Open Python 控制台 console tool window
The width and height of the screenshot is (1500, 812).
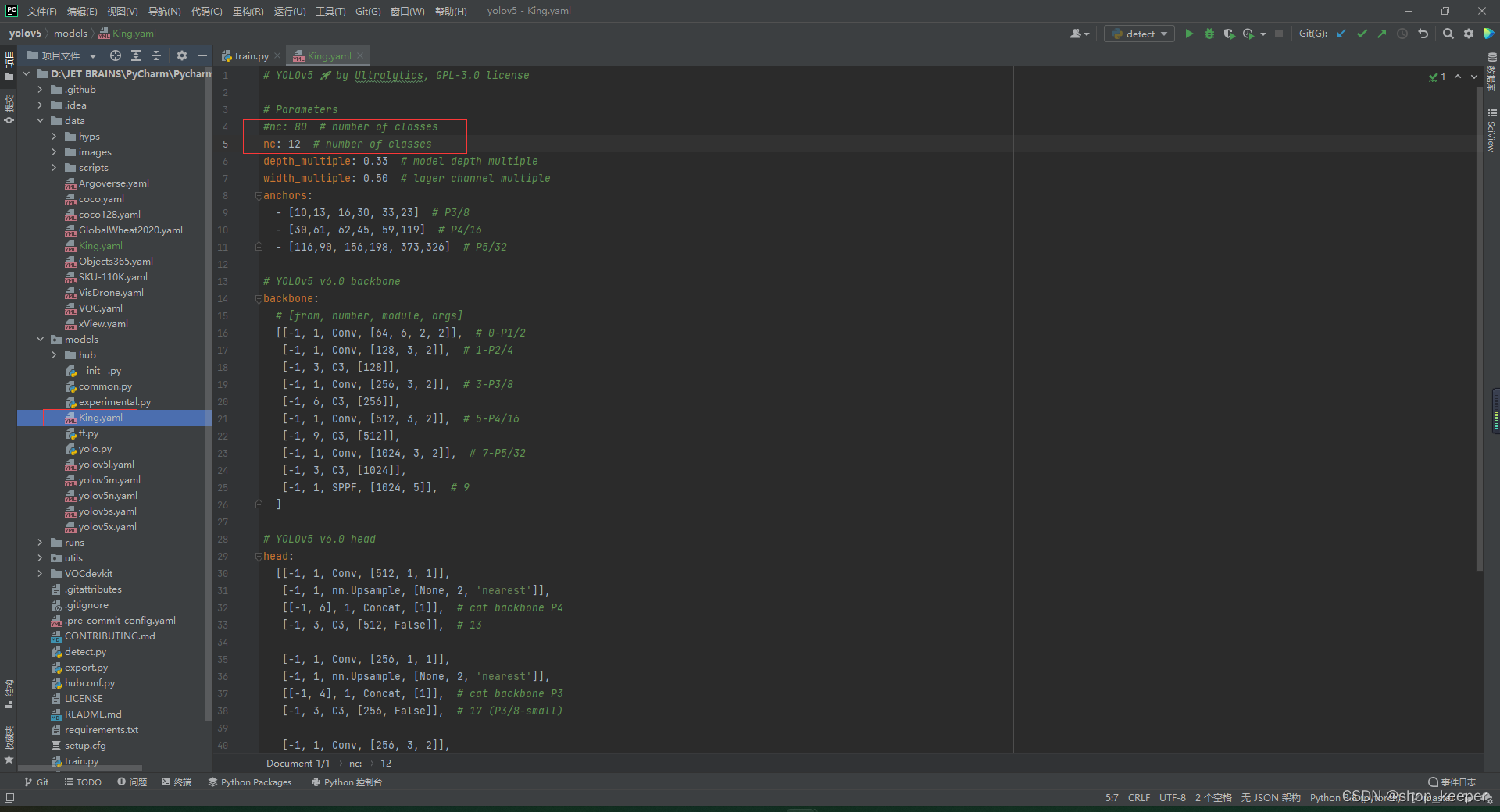click(346, 782)
